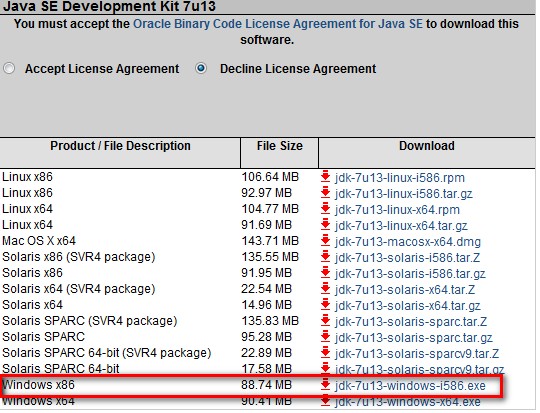The image size is (540, 413).
Task: Click the Windows x86 product cell
Action: tap(38, 384)
